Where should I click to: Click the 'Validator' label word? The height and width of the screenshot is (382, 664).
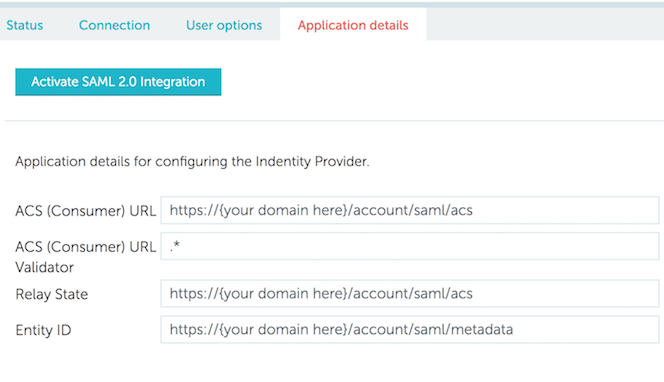click(x=44, y=267)
